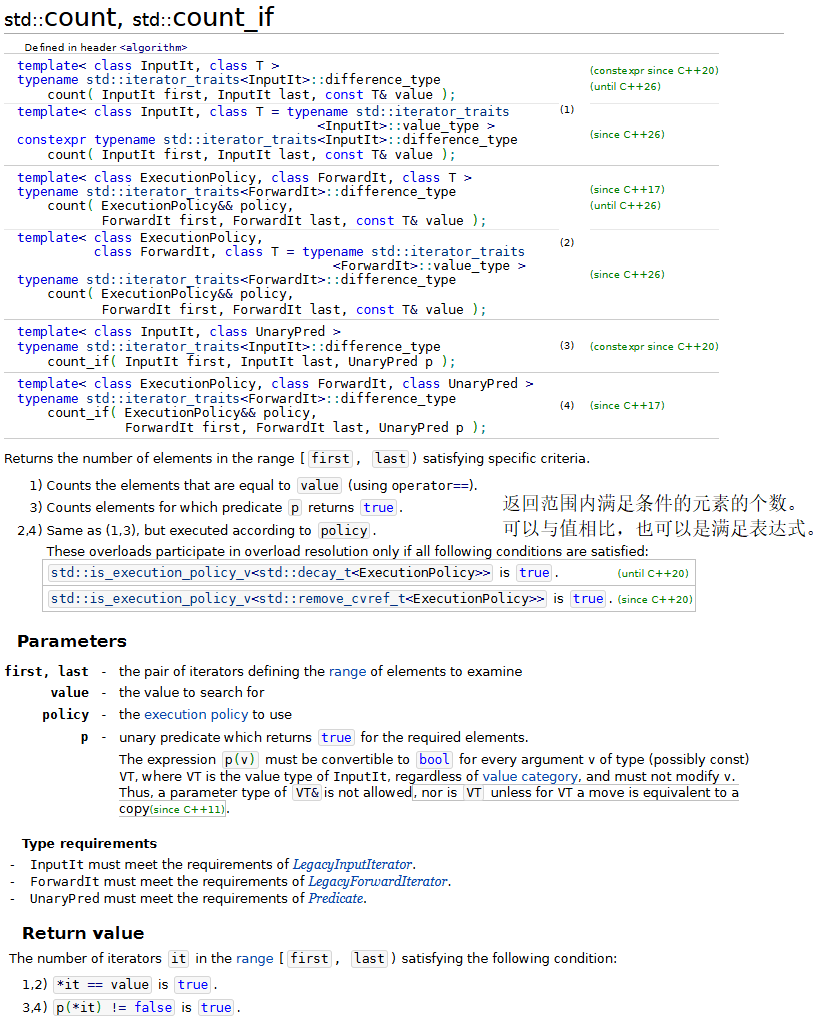The width and height of the screenshot is (827, 1027).
Task: Follow the LegacyForwardIterator link
Action: point(378,882)
